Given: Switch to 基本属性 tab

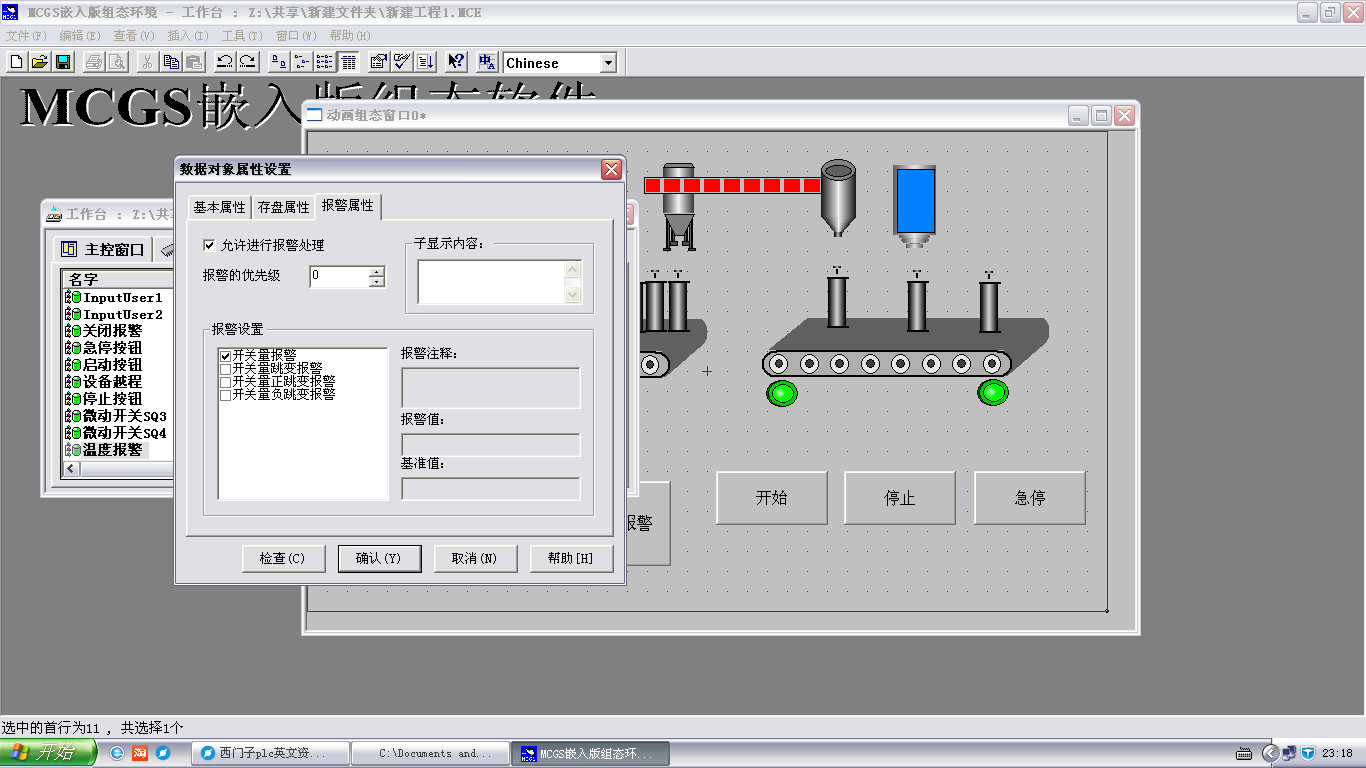Looking at the screenshot, I should [219, 207].
